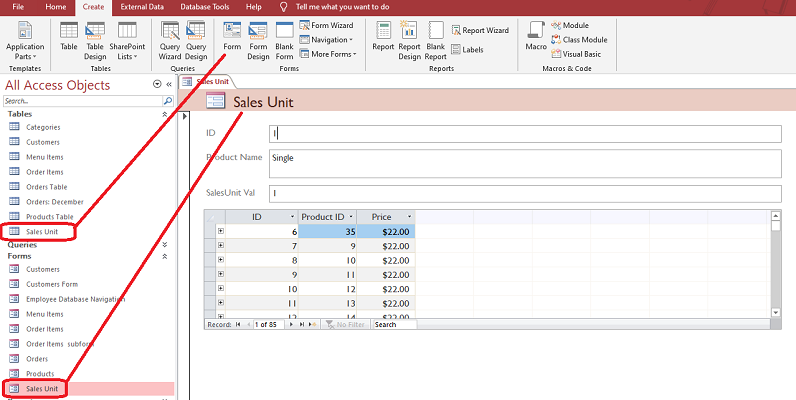This screenshot has width=796, height=400.
Task: Open the Products Table in the navigation pane
Action: pyautogui.click(x=50, y=216)
